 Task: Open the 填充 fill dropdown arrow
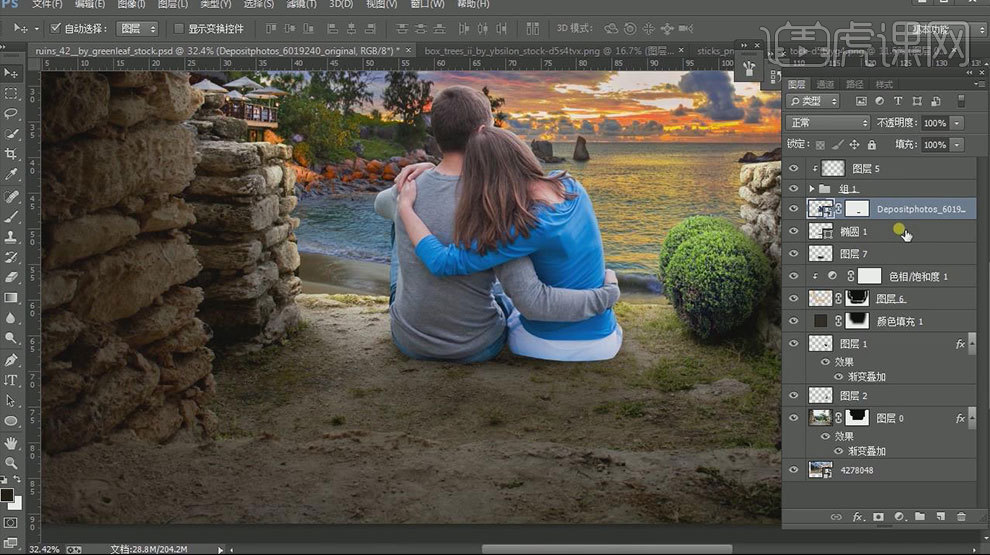[957, 145]
